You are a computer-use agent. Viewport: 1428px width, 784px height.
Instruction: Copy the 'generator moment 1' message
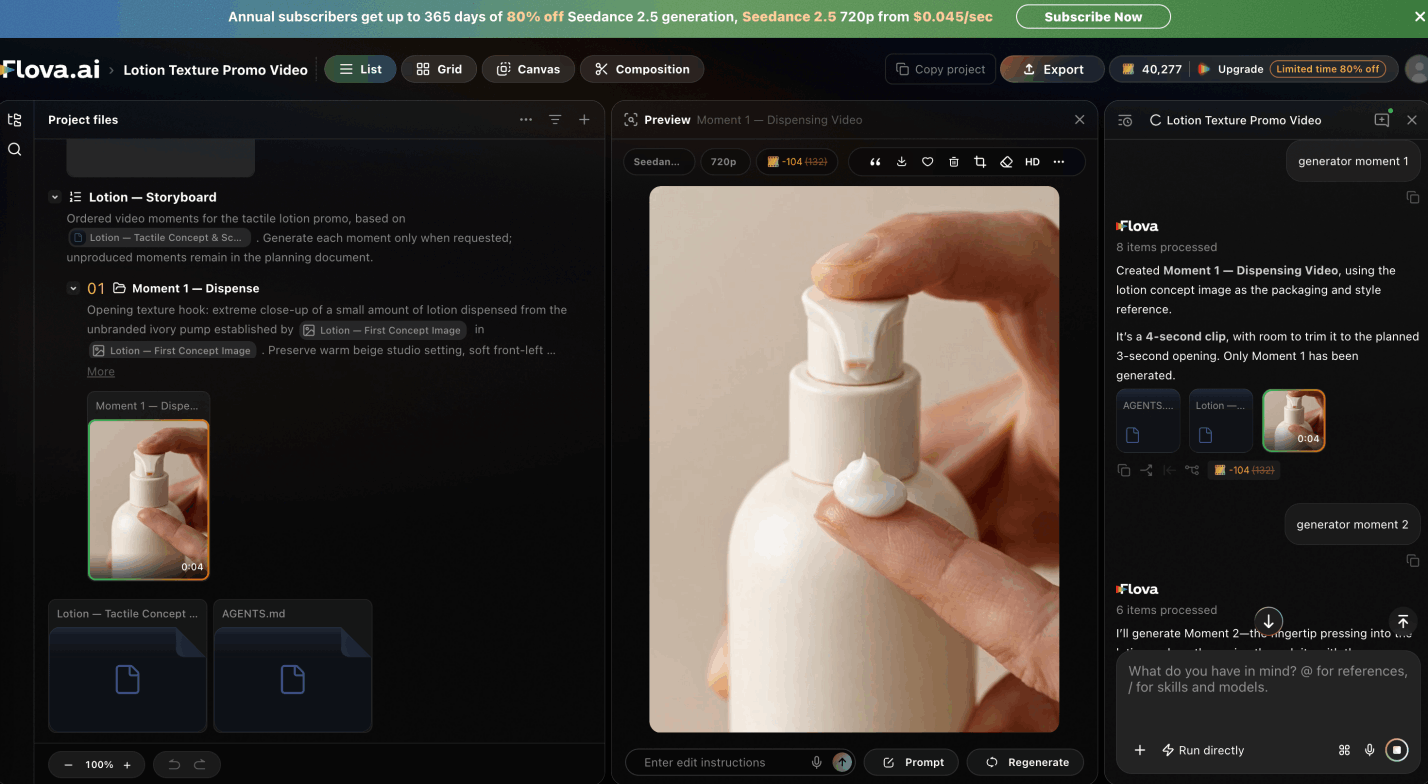pos(1412,197)
